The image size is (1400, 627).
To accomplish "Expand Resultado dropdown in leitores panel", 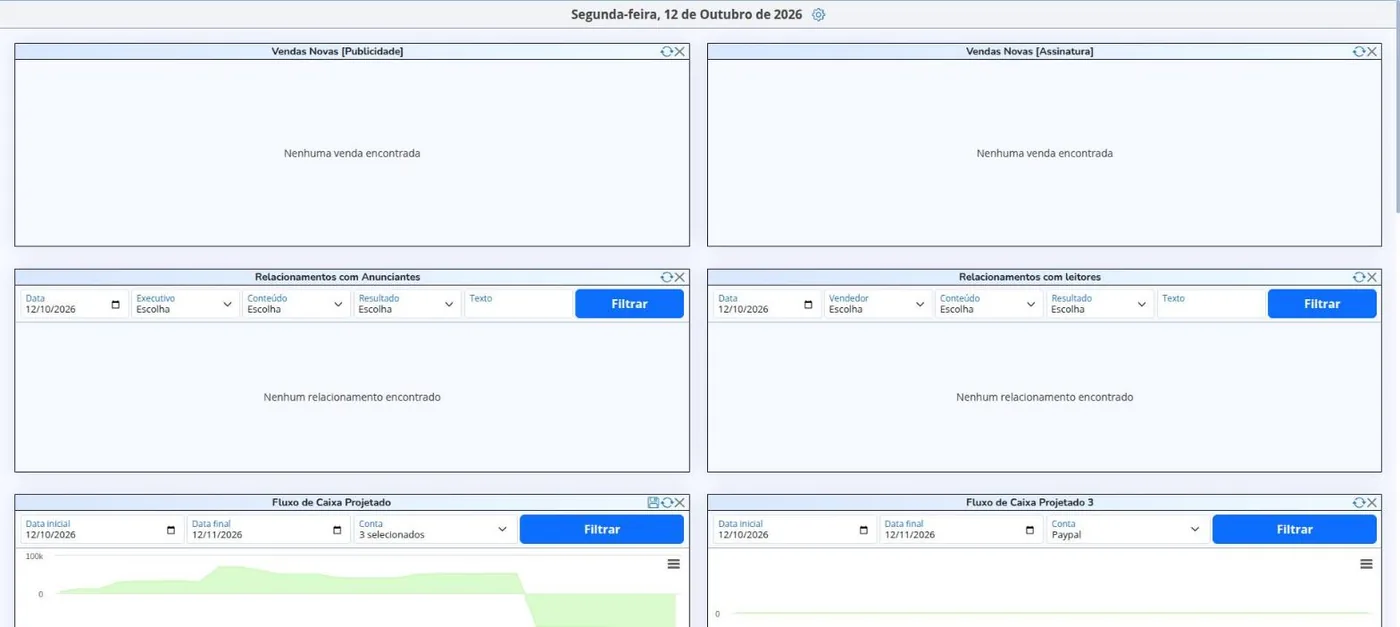I will 1100,304.
